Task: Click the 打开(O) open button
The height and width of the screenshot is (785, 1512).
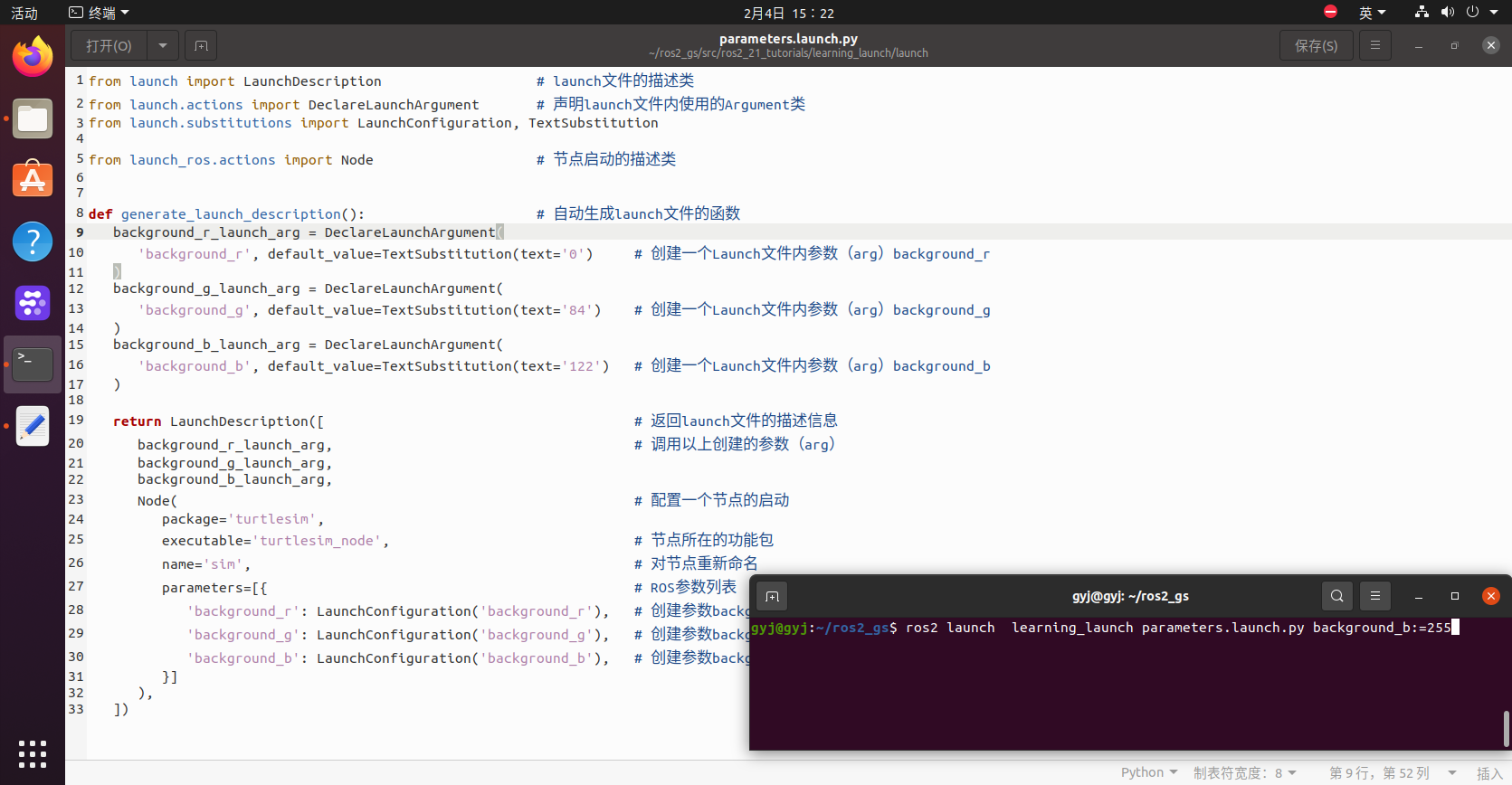Action: coord(109,45)
